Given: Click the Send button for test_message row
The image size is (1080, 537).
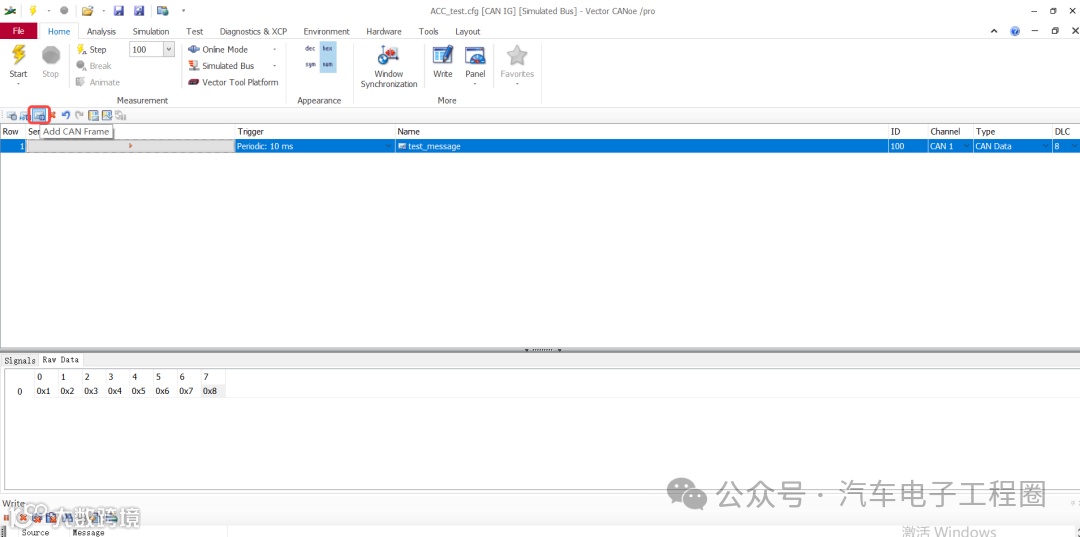Looking at the screenshot, I should (x=130, y=146).
